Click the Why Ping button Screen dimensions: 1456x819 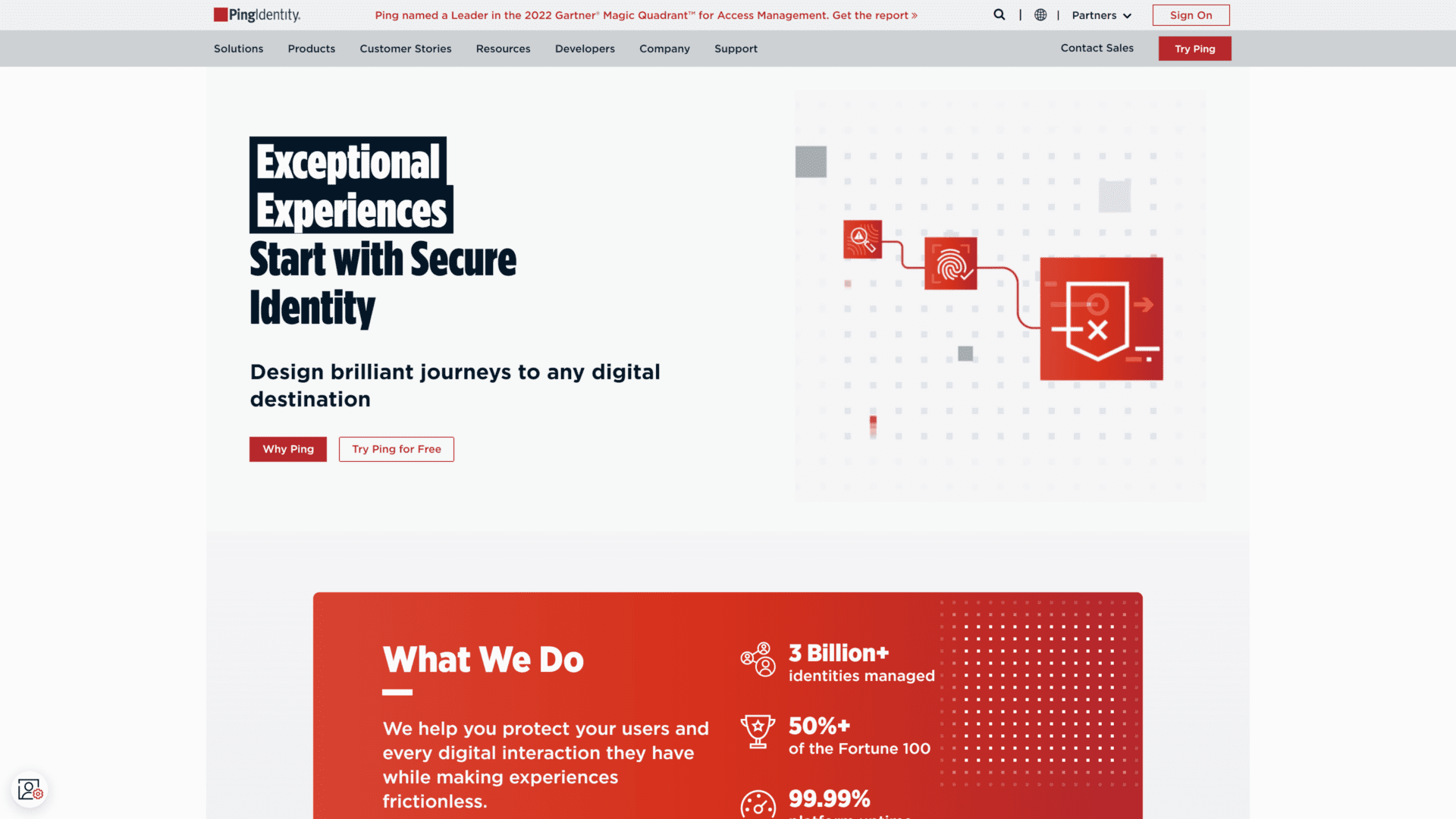288,449
